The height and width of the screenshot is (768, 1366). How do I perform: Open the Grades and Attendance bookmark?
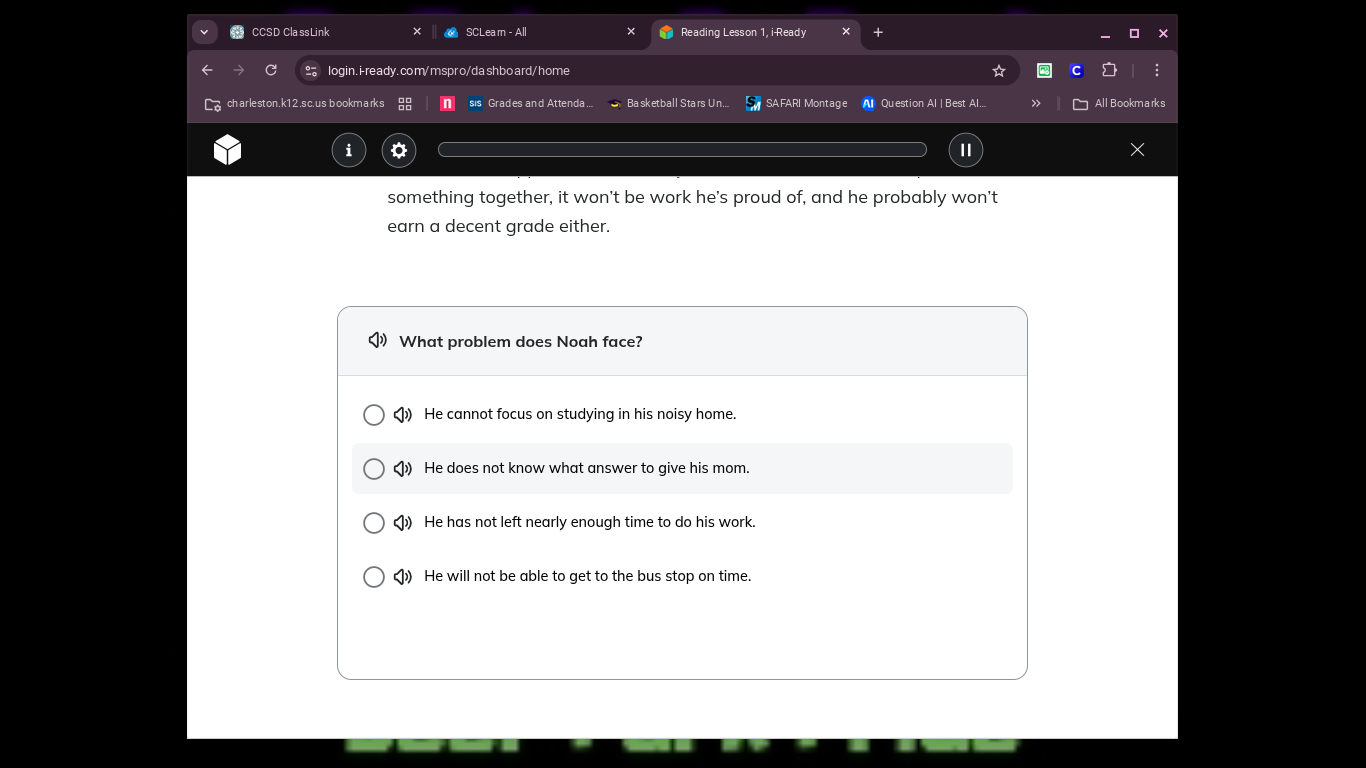click(x=531, y=103)
